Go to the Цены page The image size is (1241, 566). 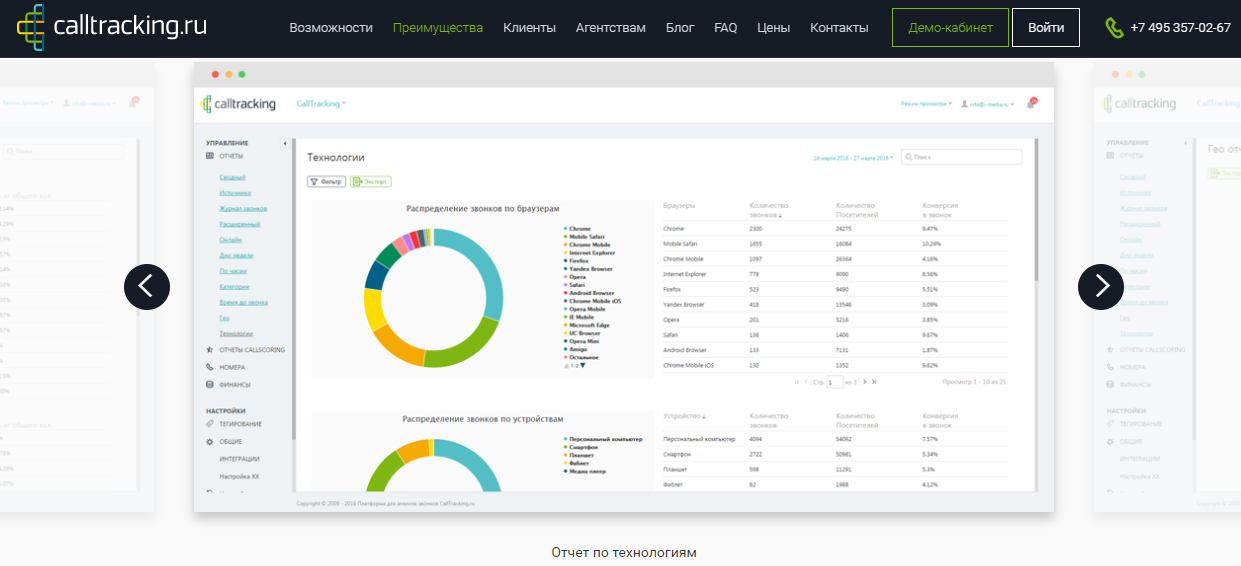773,28
